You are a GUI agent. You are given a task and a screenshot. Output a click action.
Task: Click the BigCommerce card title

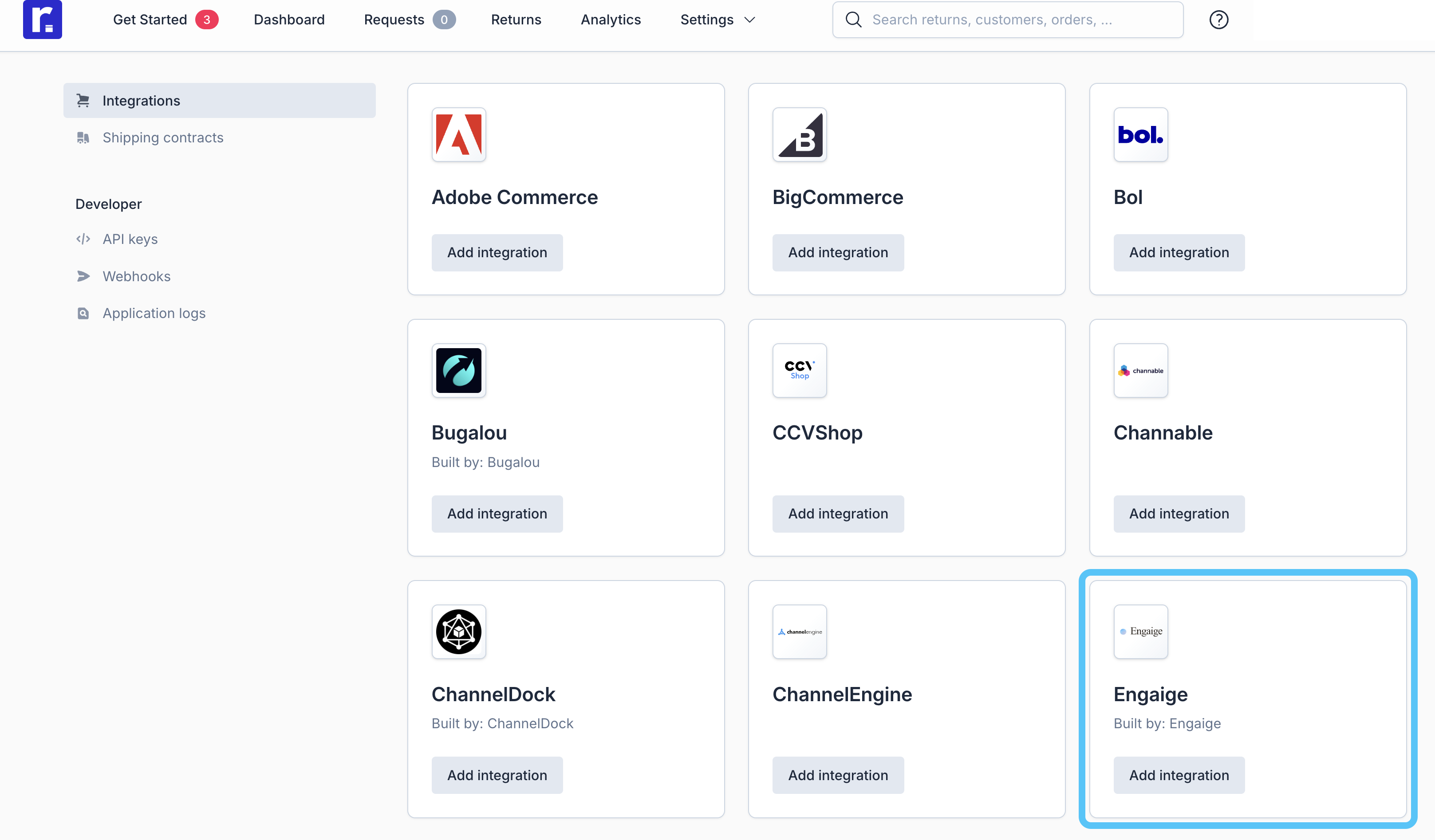click(x=838, y=197)
